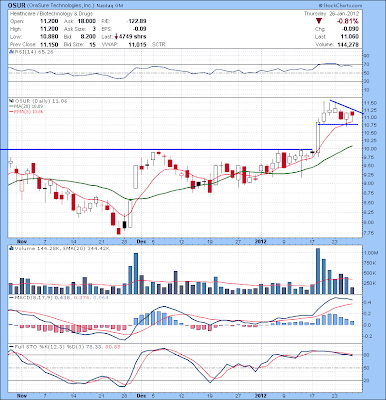Click the red arrow beside 4749 shrs
386x400 pixels.
click(x=116, y=37)
